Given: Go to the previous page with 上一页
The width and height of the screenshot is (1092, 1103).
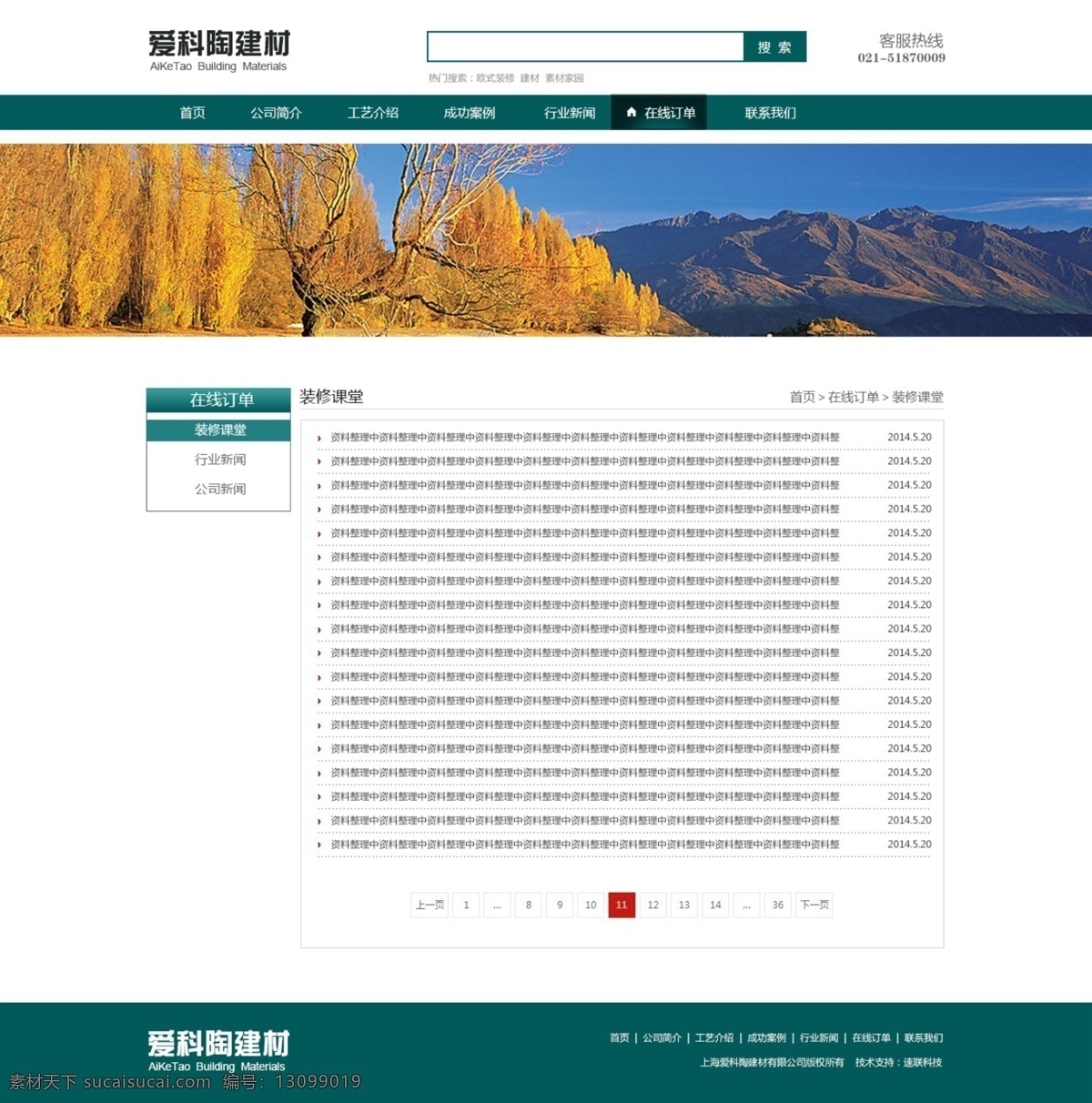Looking at the screenshot, I should [430, 905].
